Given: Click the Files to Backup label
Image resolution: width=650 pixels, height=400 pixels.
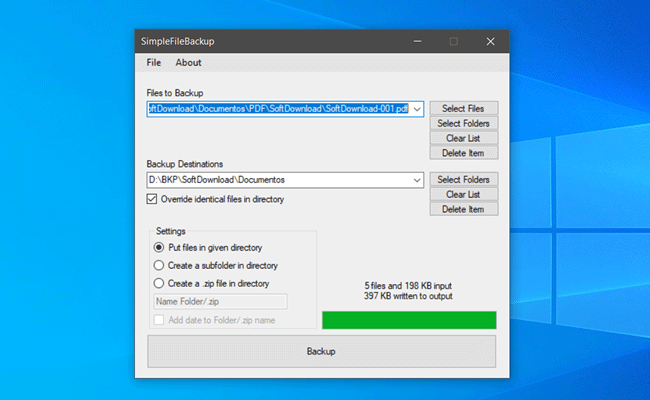Looking at the screenshot, I should point(175,93).
